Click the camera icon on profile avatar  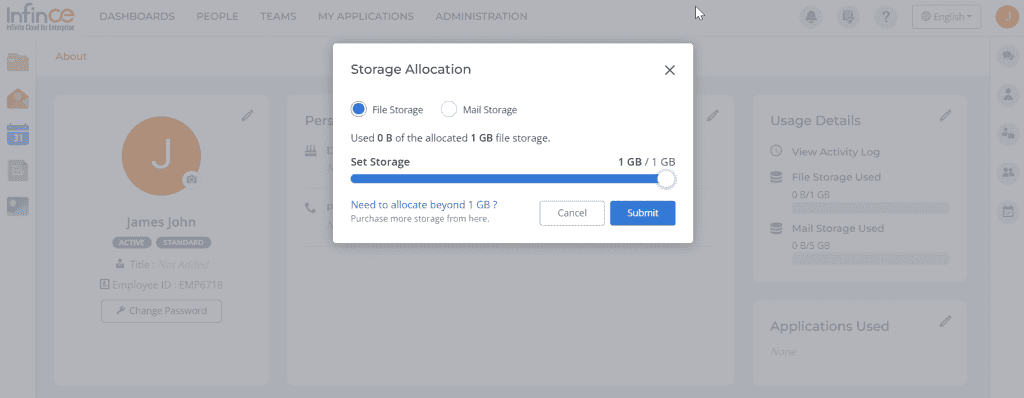[191, 179]
